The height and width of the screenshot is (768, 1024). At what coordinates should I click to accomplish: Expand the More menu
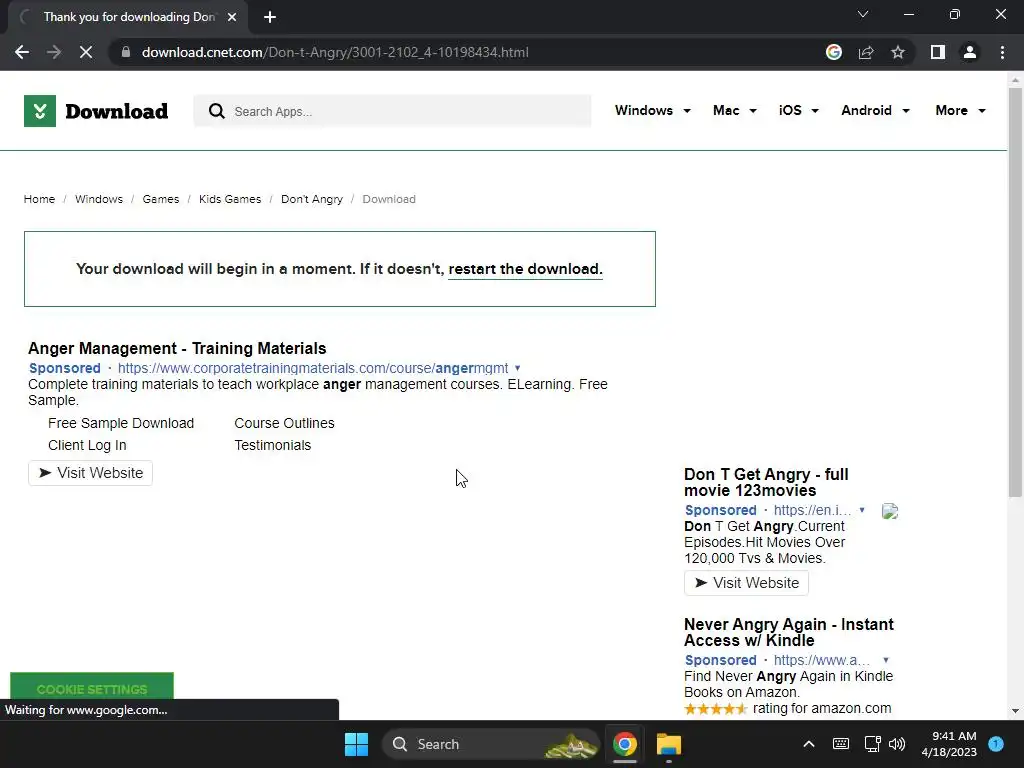point(960,110)
